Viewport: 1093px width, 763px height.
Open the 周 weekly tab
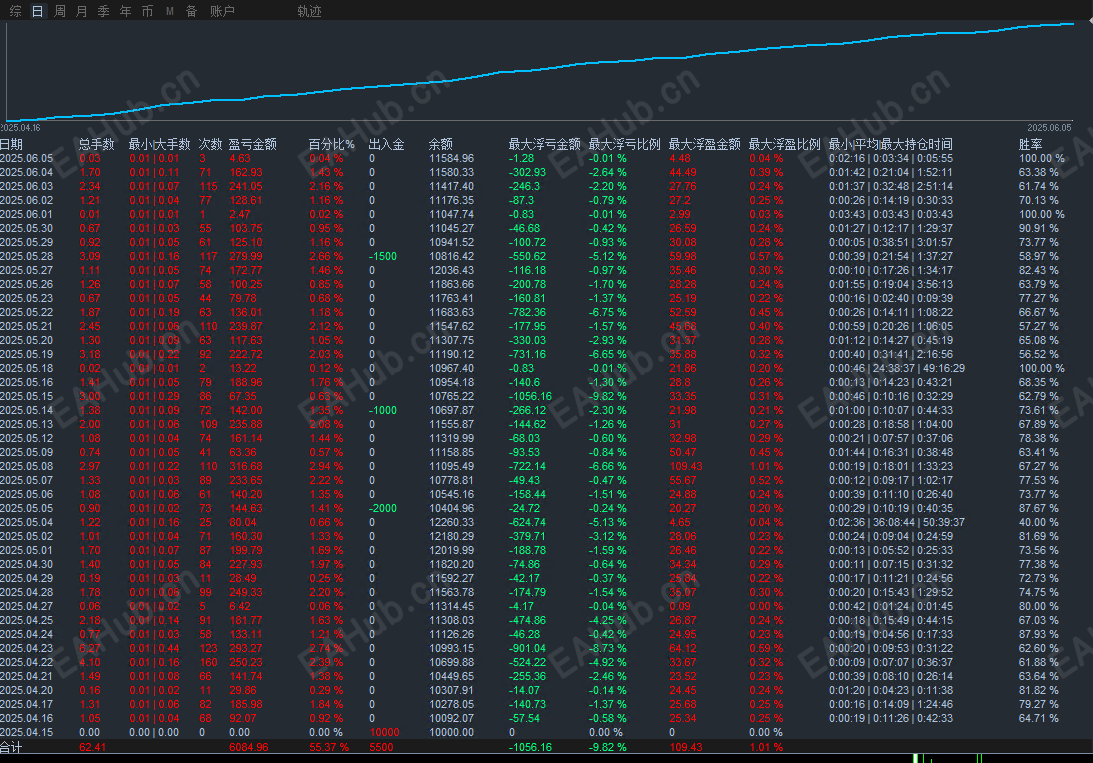[60, 11]
